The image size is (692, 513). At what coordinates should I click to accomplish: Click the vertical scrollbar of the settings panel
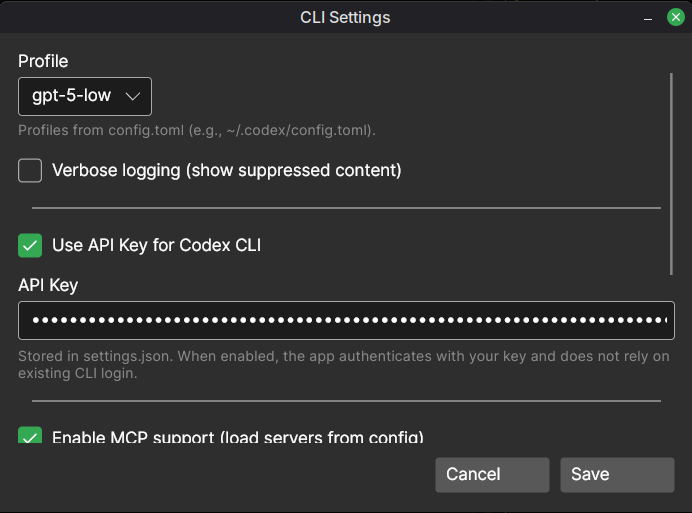(x=673, y=172)
